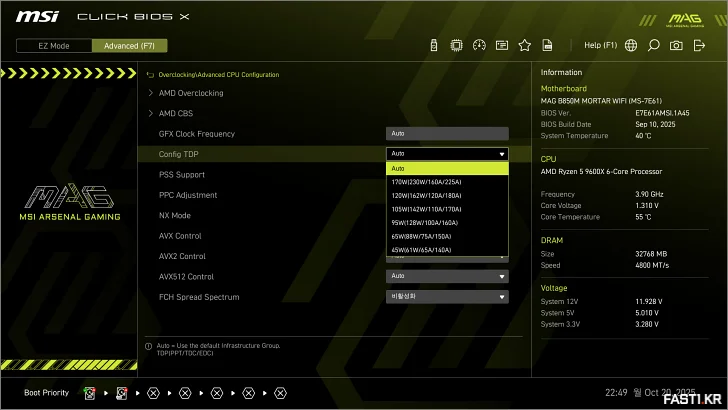Click the saved profile document icon
Viewport: 728px width, 410px height.
tap(547, 46)
